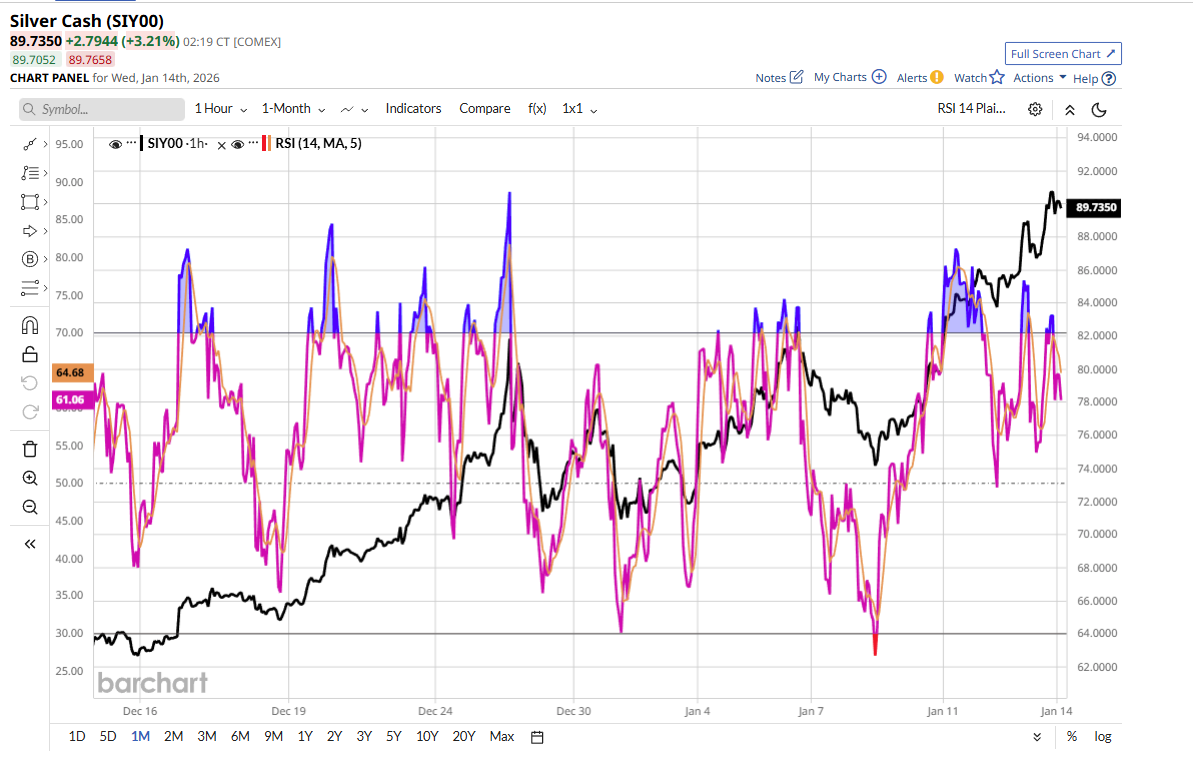This screenshot has width=1193, height=761.
Task: Toggle log scale on the chart
Action: 1102,737
